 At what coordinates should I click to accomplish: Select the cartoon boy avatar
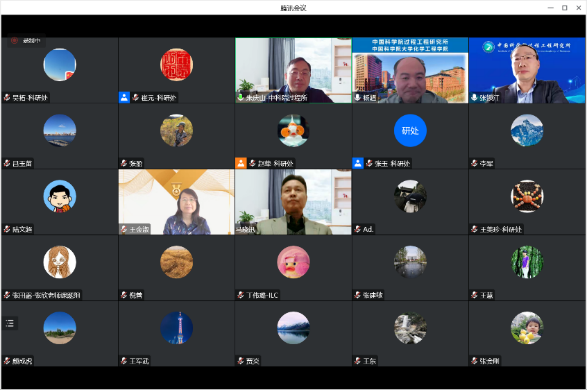click(60, 196)
